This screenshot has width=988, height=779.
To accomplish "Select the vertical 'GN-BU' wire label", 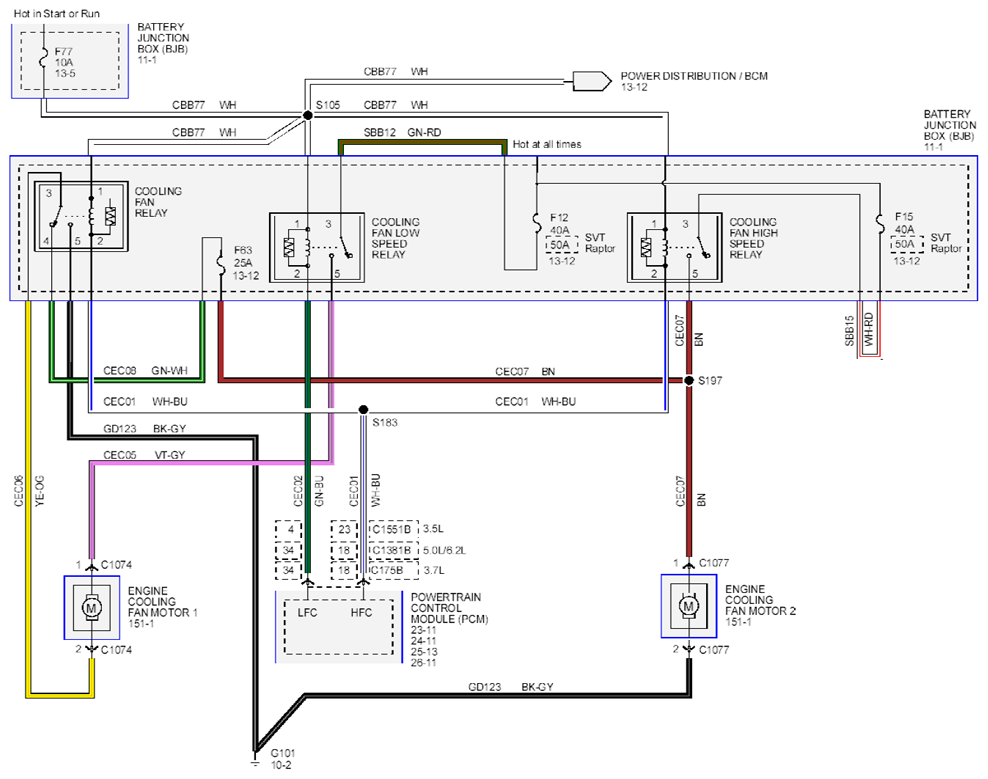I will point(319,491).
